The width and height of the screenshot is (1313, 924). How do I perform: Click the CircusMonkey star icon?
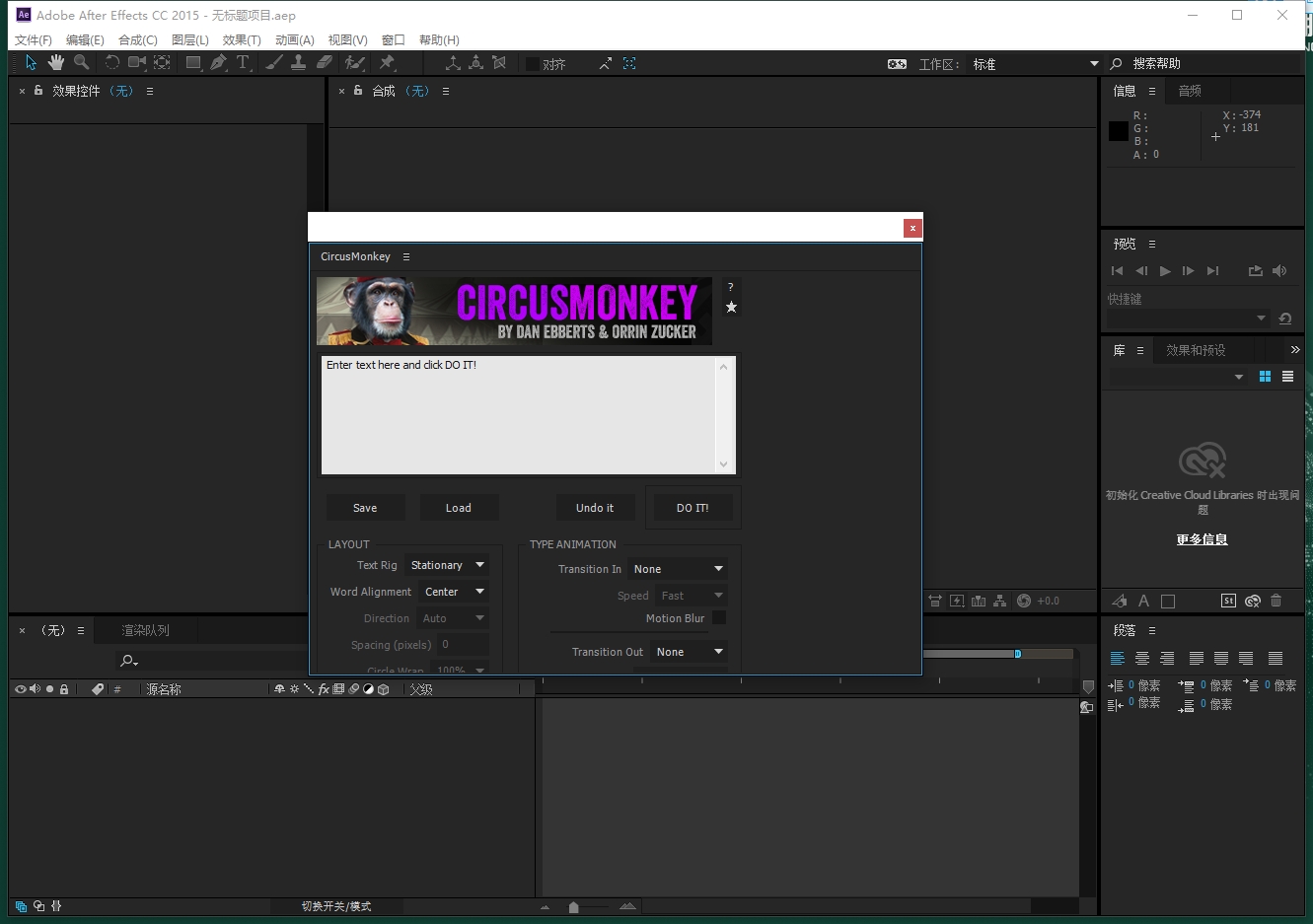731,308
